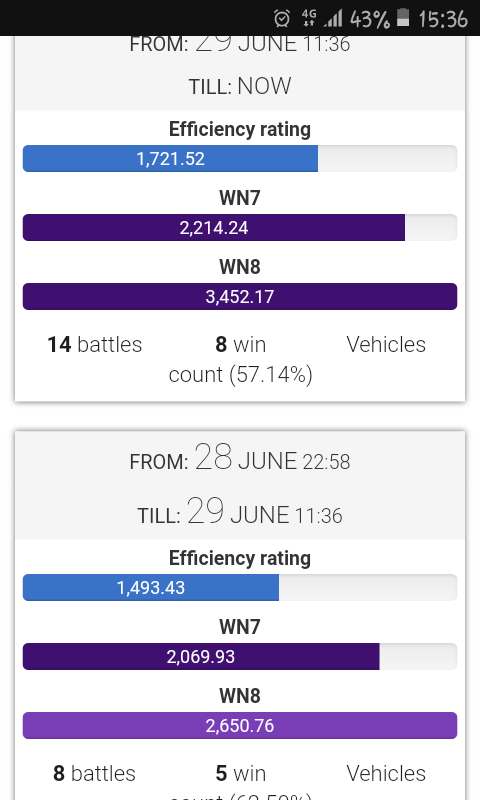Open Vehicles link in second session card
The height and width of the screenshot is (800, 480).
(386, 773)
